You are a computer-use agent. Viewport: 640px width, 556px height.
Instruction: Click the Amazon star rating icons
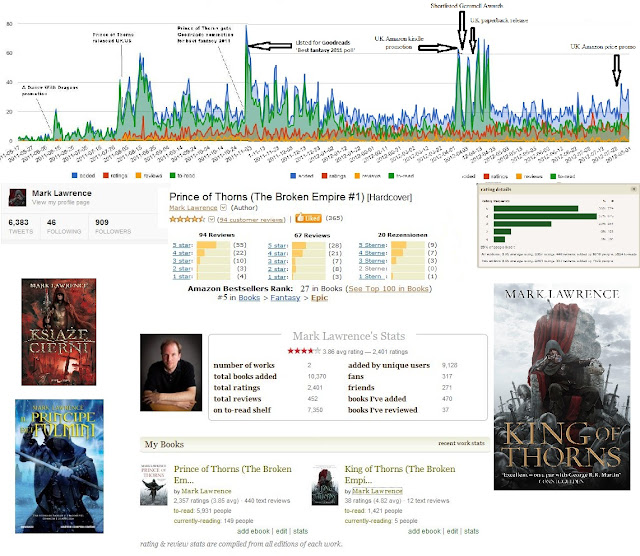point(187,219)
